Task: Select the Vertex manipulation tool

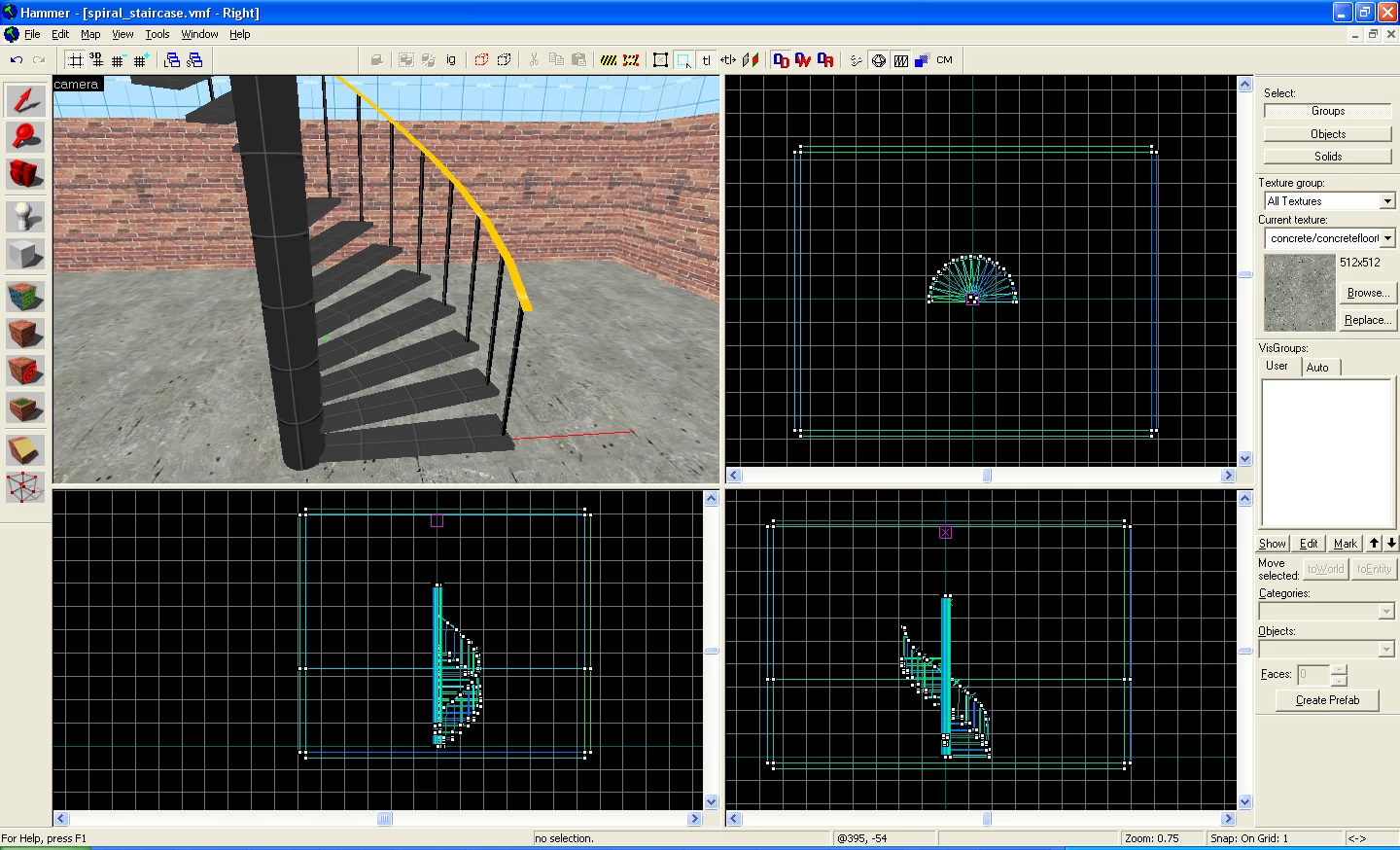Action: pyautogui.click(x=25, y=487)
